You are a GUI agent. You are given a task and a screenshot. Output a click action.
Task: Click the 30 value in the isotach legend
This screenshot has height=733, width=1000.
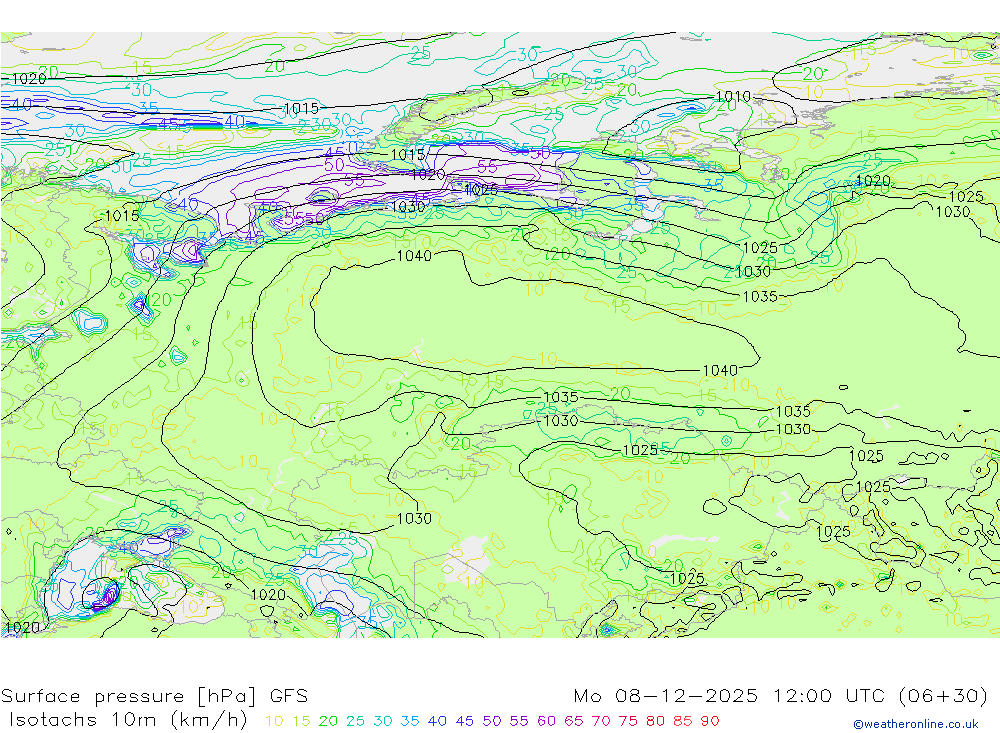point(383,721)
